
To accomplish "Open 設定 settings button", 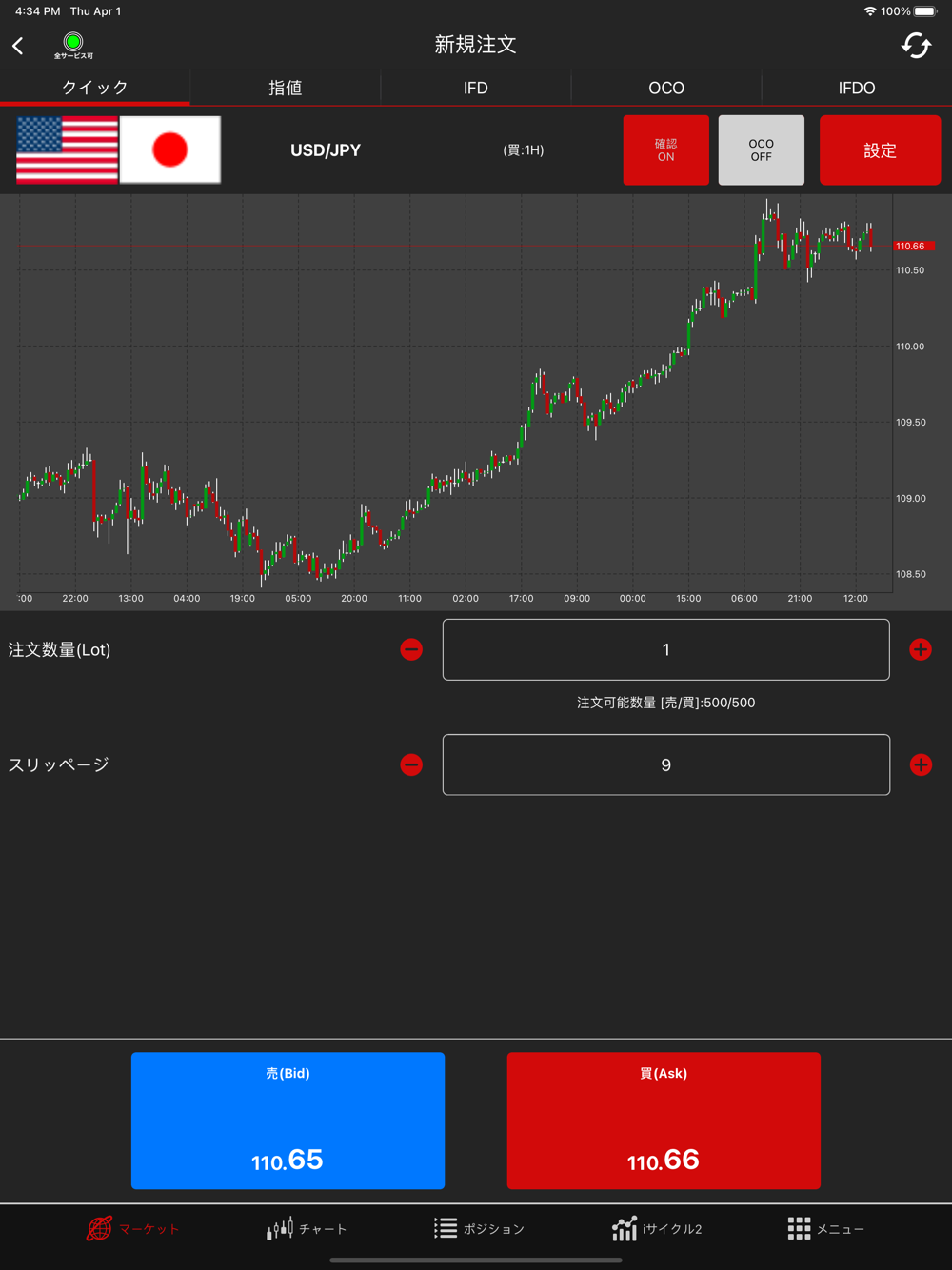I will (881, 150).
